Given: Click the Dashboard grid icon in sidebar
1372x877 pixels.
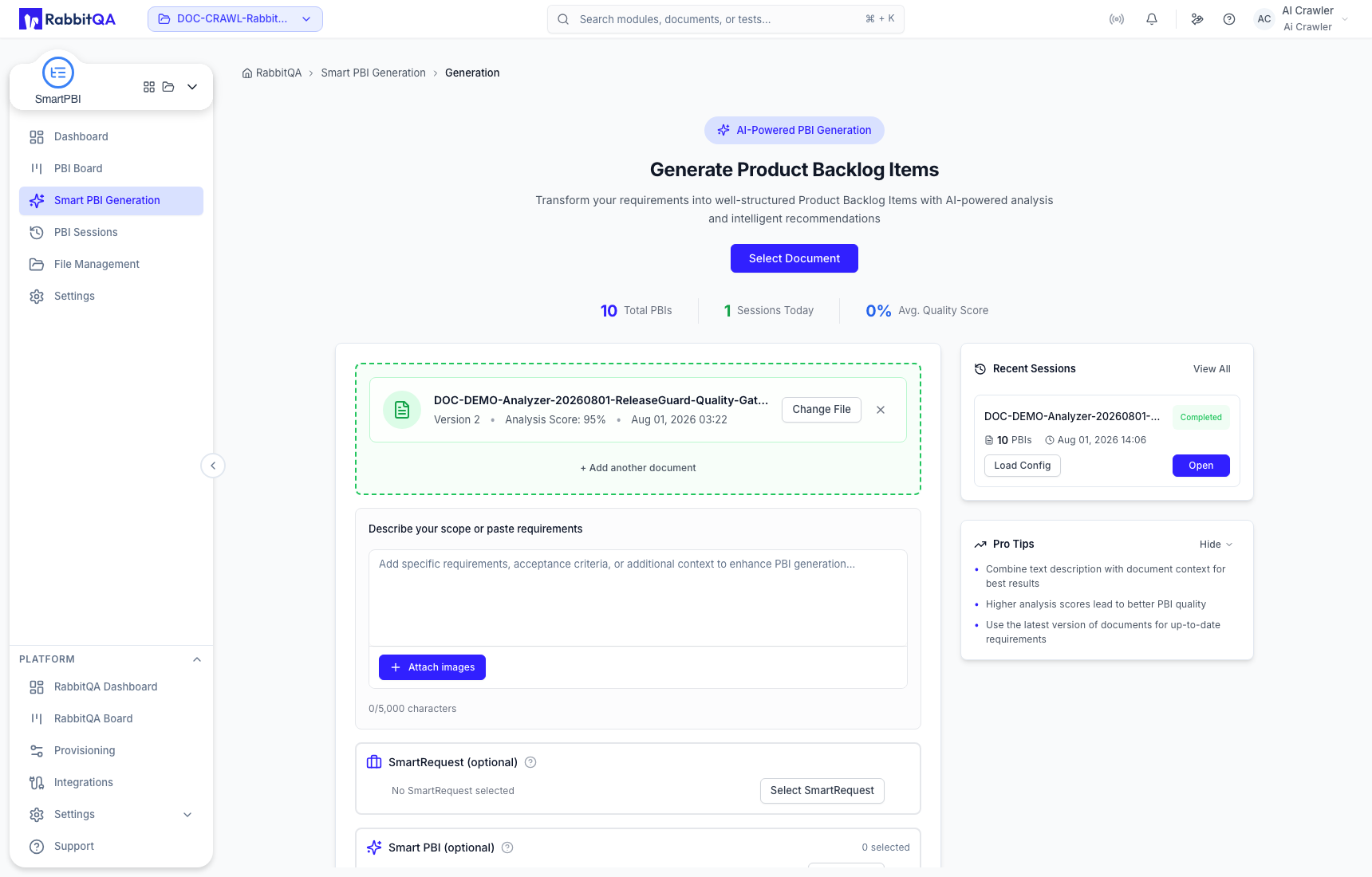Looking at the screenshot, I should pyautogui.click(x=37, y=137).
